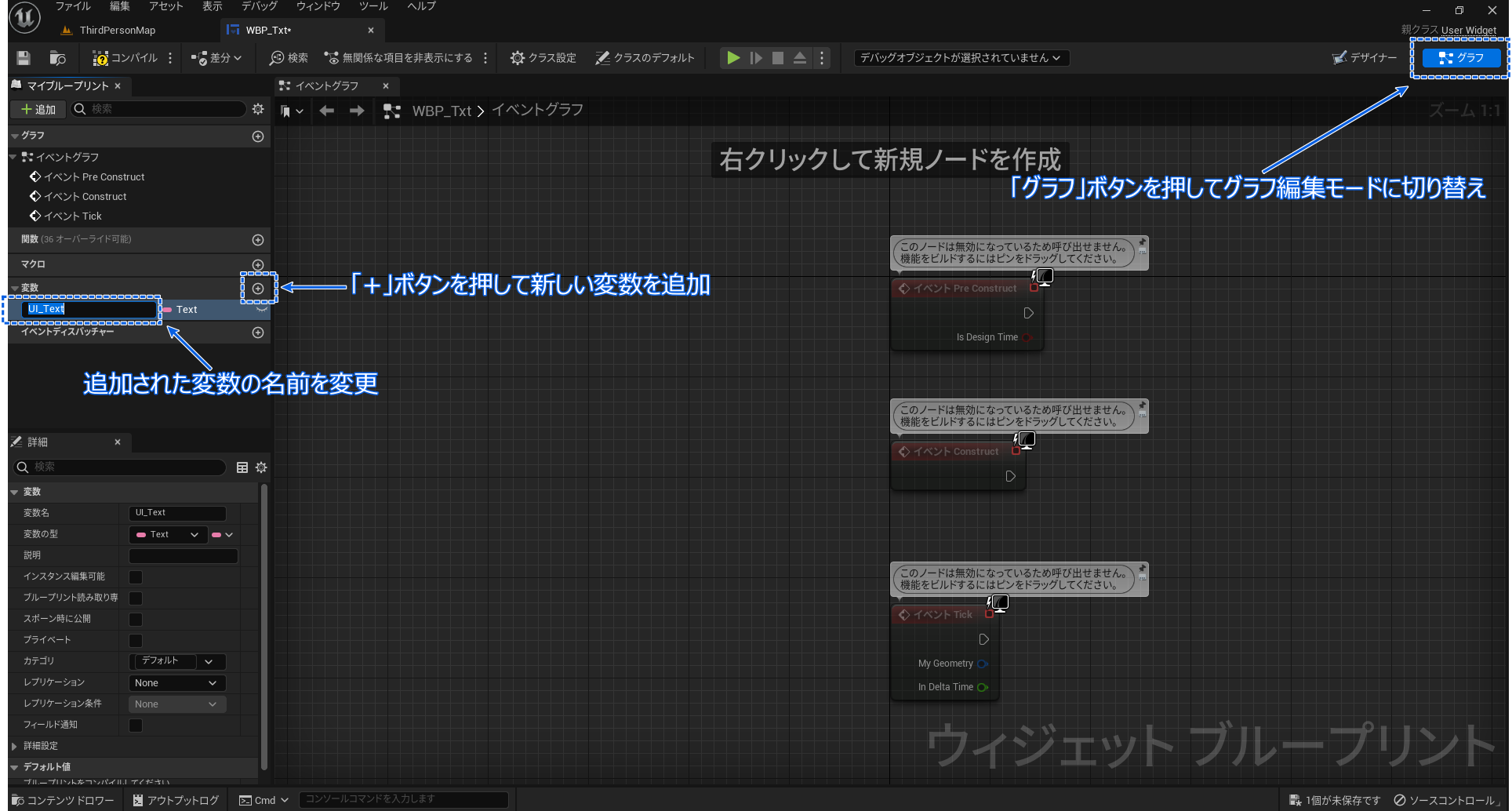Save the current blueprint
Image resolution: width=1512 pixels, height=811 pixels.
point(23,57)
